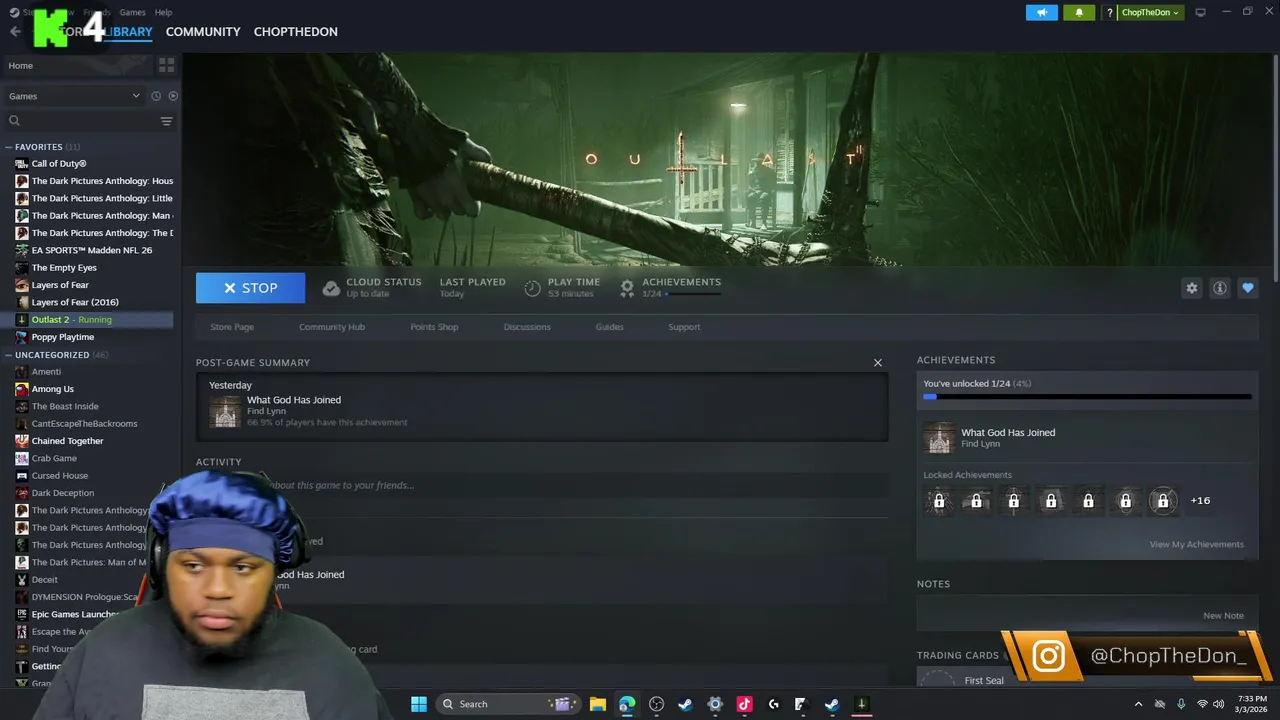Select Call of Duty in the library
Viewport: 1280px width, 720px height.
(x=59, y=164)
